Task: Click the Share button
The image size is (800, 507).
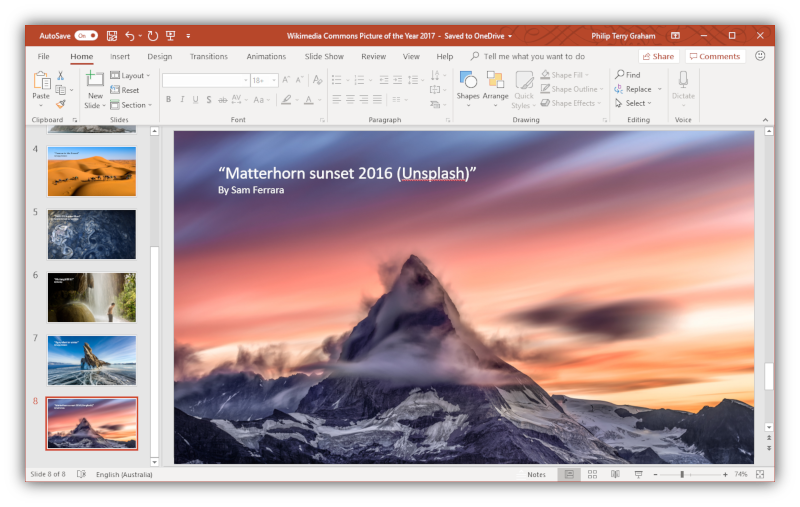Action: [x=658, y=57]
